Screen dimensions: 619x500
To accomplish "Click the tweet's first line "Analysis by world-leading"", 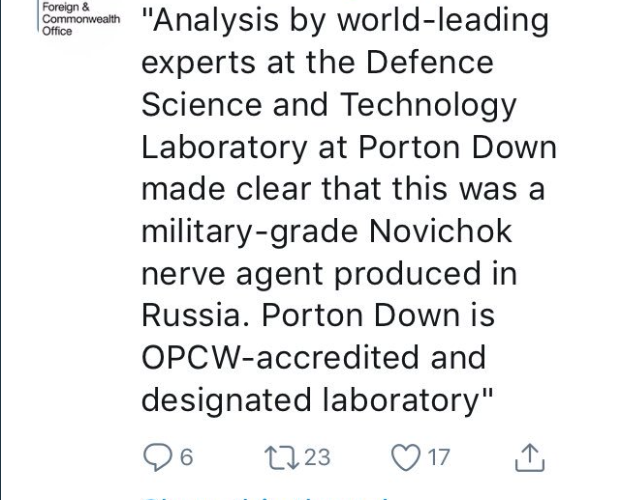I will coord(345,20).
